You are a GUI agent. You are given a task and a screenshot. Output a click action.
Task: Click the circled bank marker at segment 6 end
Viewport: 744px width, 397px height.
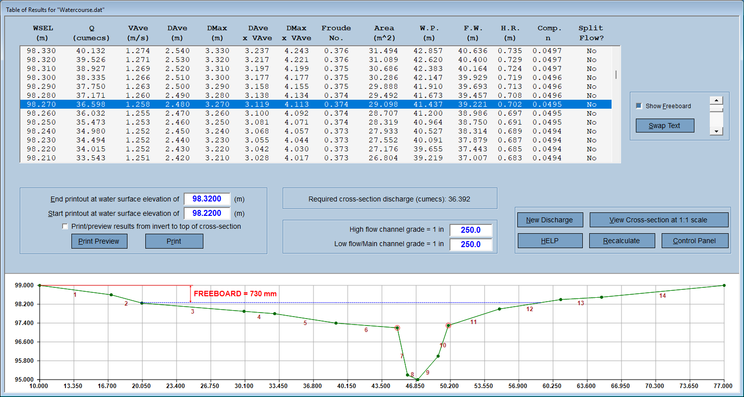397,328
